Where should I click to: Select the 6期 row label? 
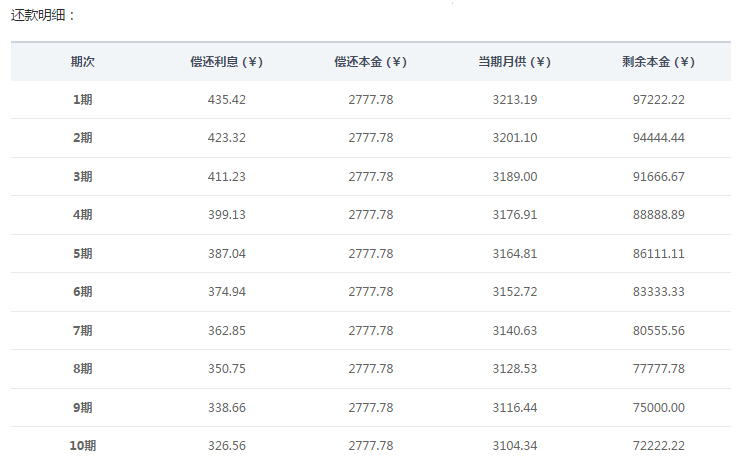pos(83,291)
